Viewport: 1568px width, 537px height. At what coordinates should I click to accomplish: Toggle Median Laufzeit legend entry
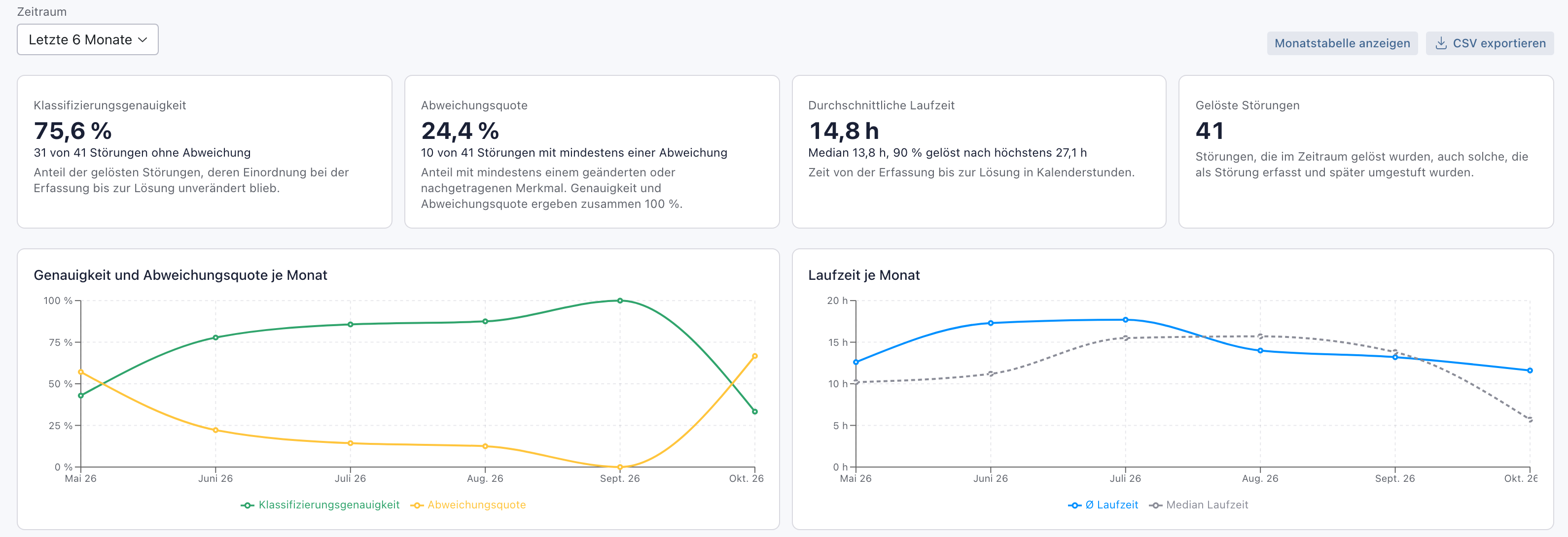click(x=1199, y=505)
